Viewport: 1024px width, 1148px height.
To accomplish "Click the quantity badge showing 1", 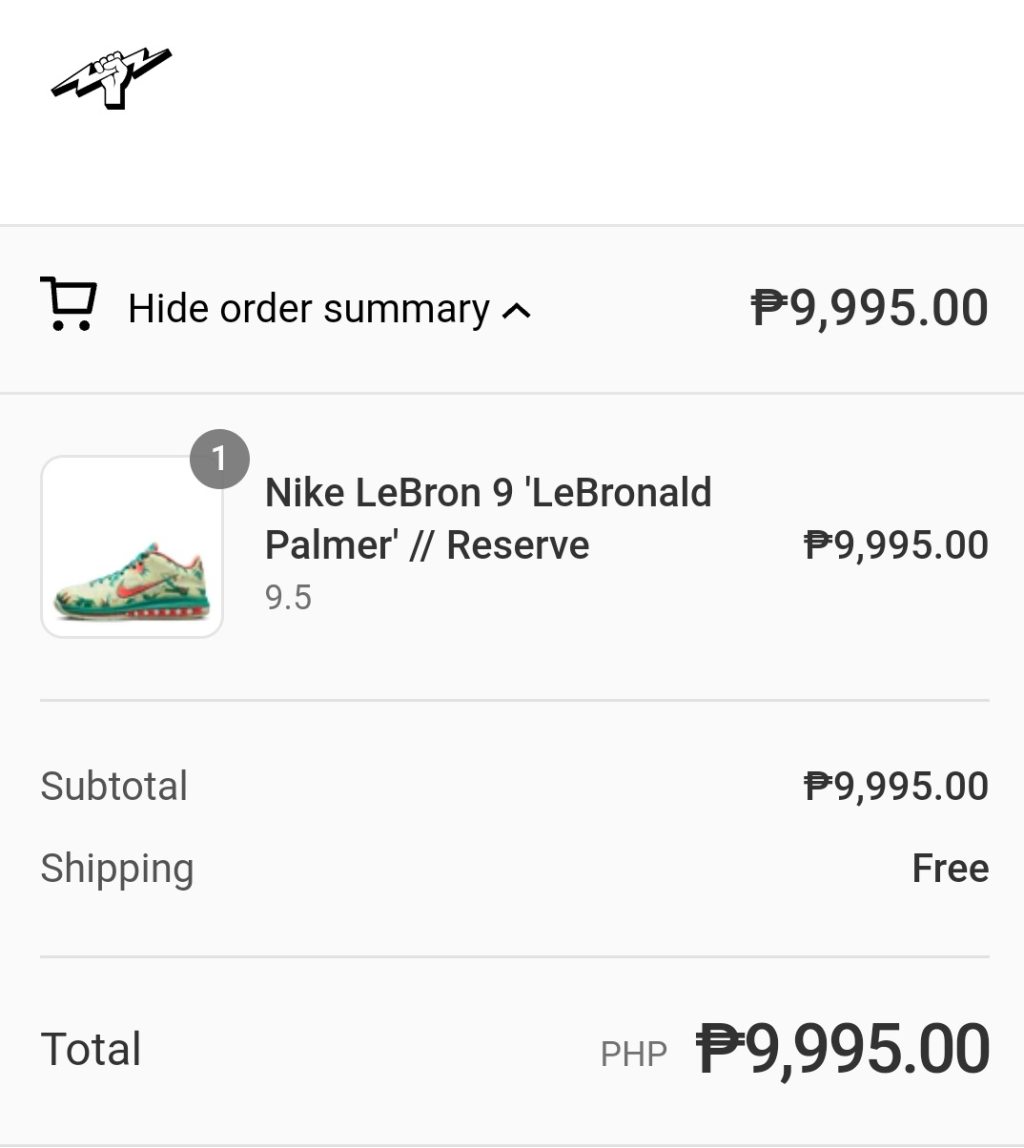I will pyautogui.click(x=219, y=459).
